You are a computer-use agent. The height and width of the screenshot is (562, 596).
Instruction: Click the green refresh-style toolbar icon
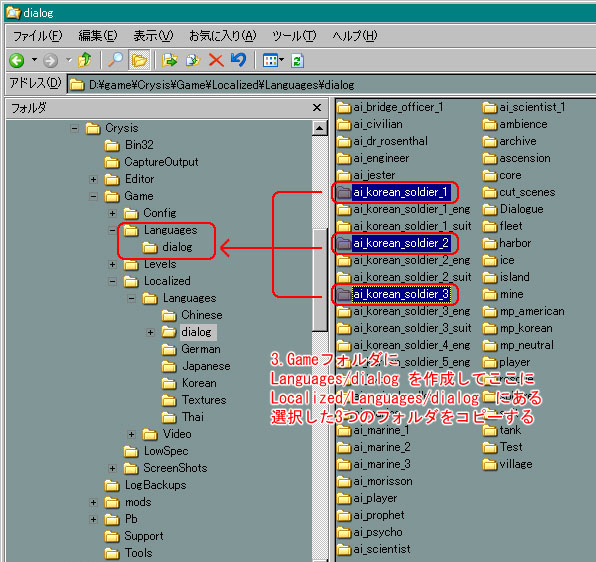[297, 60]
